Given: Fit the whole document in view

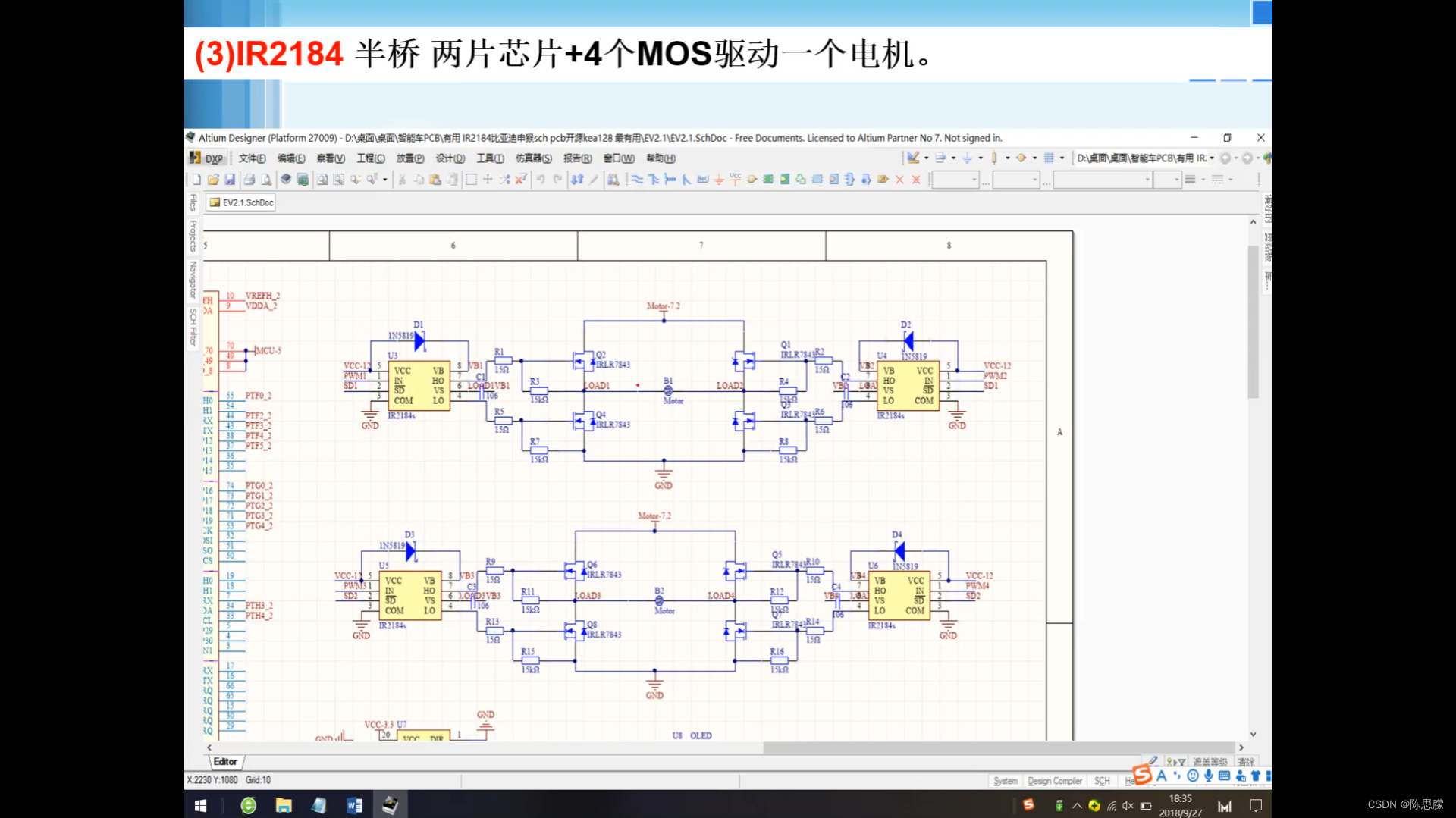Looking at the screenshot, I should point(322,180).
